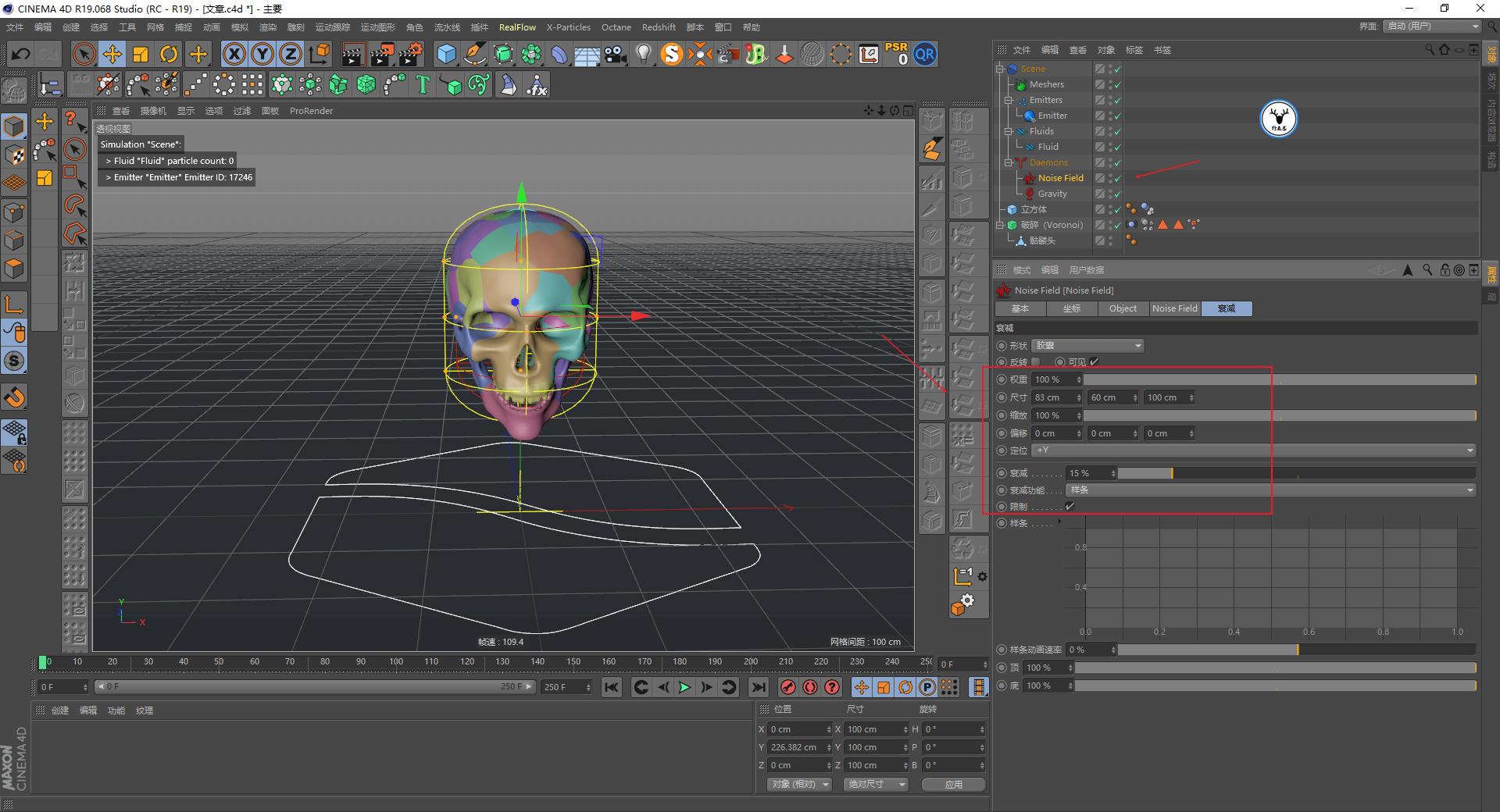
Task: Select the Noise Field daemon in the object manager
Action: pos(1060,178)
